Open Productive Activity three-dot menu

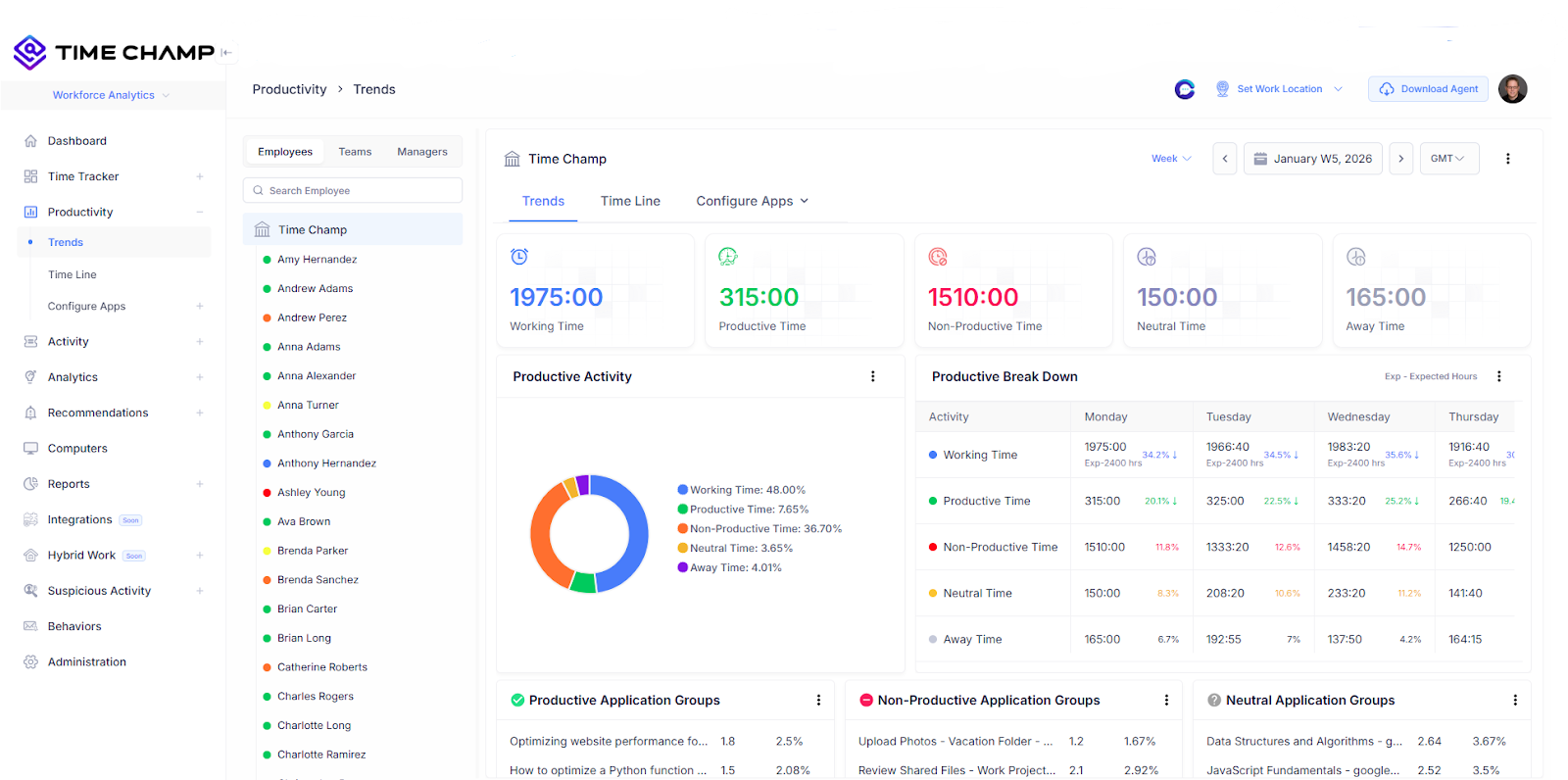click(873, 376)
